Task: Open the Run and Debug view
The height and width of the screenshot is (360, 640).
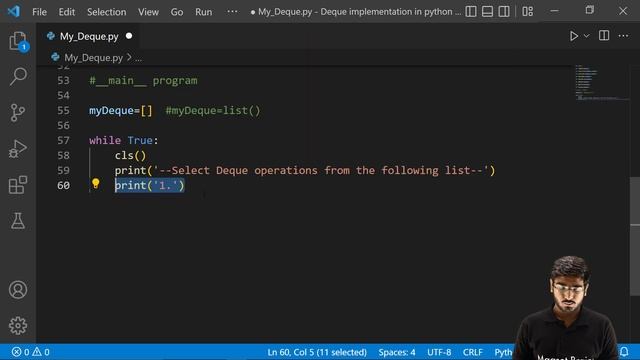Action: tap(18, 149)
